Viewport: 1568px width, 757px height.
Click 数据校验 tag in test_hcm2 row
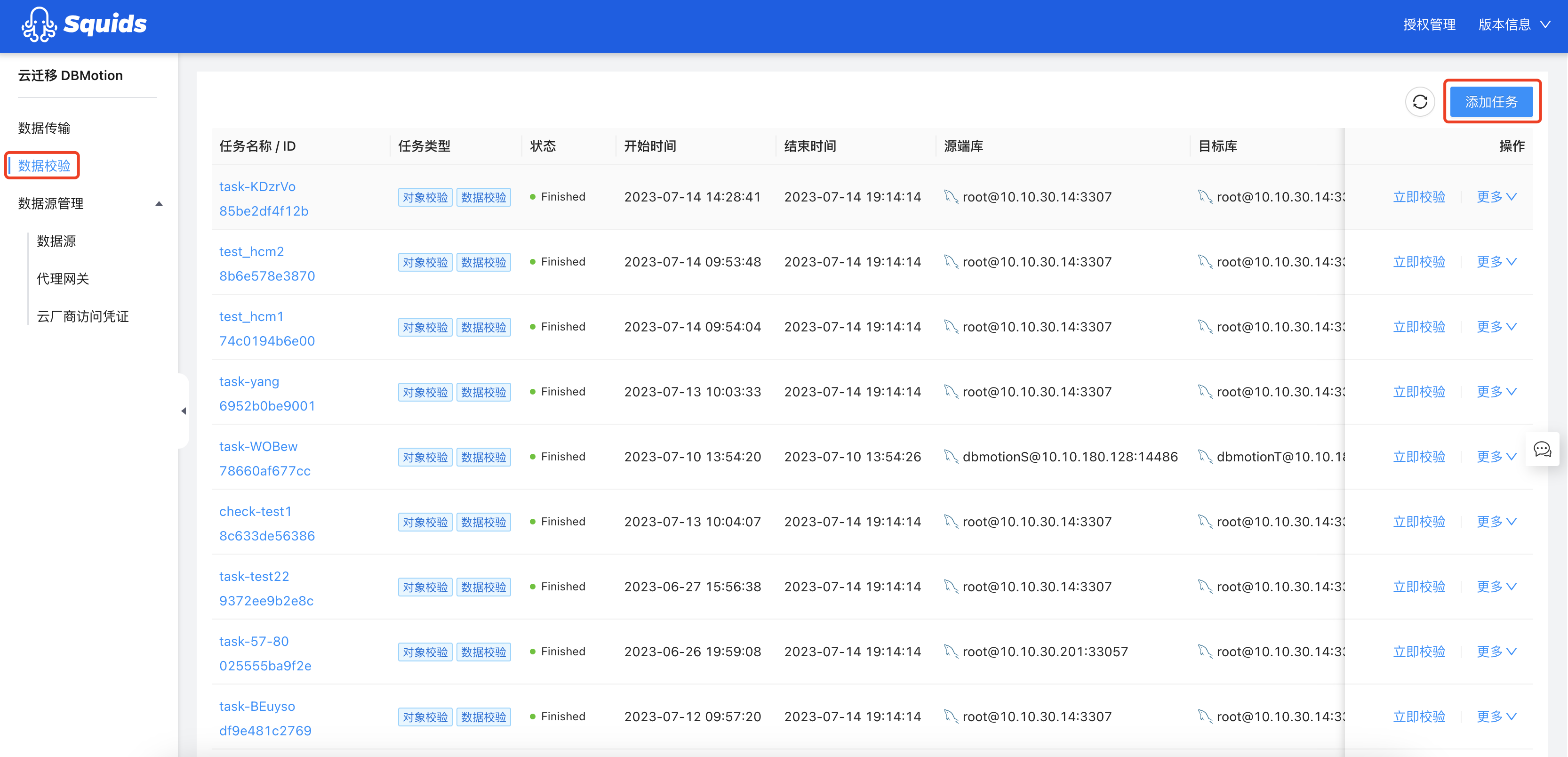[483, 263]
